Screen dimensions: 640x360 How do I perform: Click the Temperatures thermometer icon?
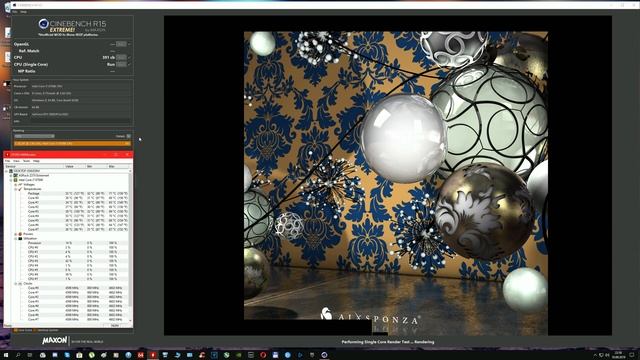(20, 189)
